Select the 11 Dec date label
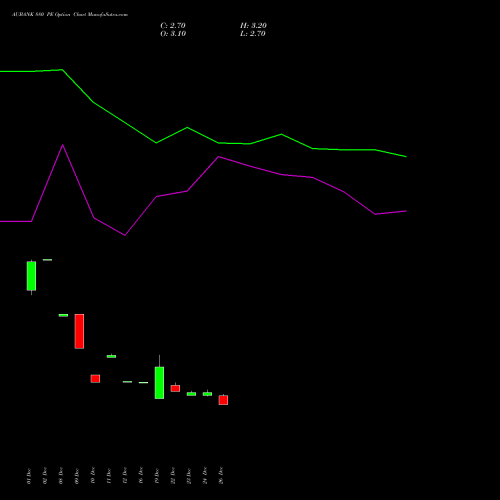The image size is (500, 500). point(109,476)
